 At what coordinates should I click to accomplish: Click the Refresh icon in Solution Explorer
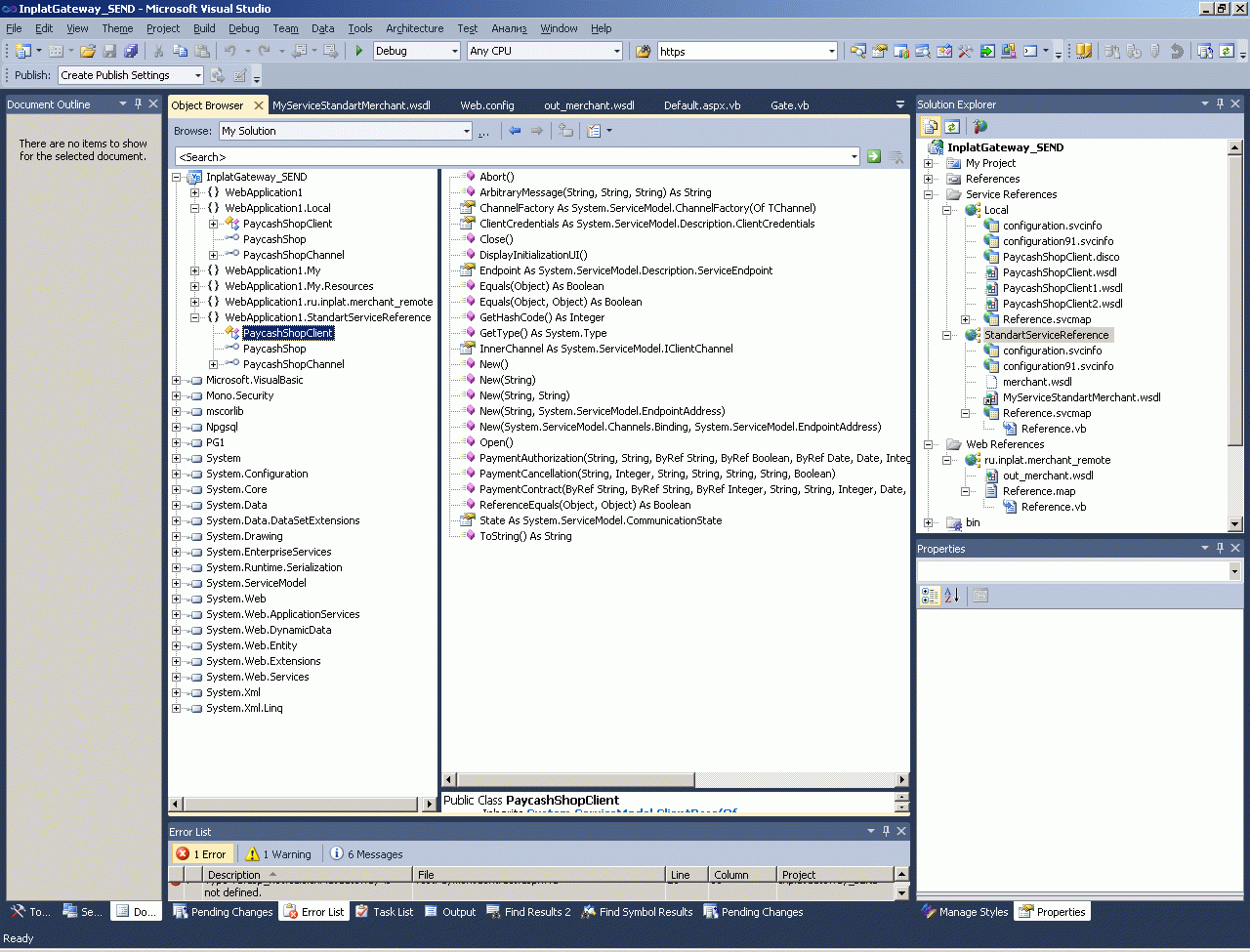(x=952, y=126)
